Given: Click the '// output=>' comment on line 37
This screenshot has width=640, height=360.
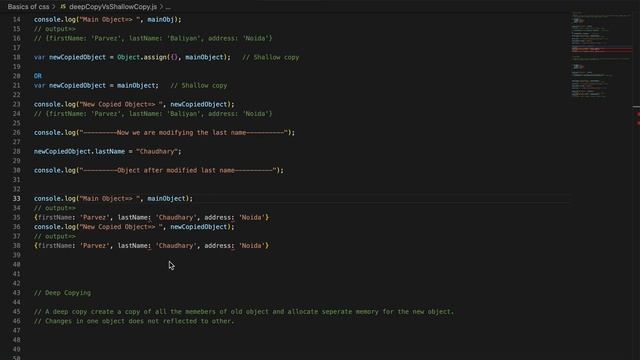Looking at the screenshot, I should 55,236.
